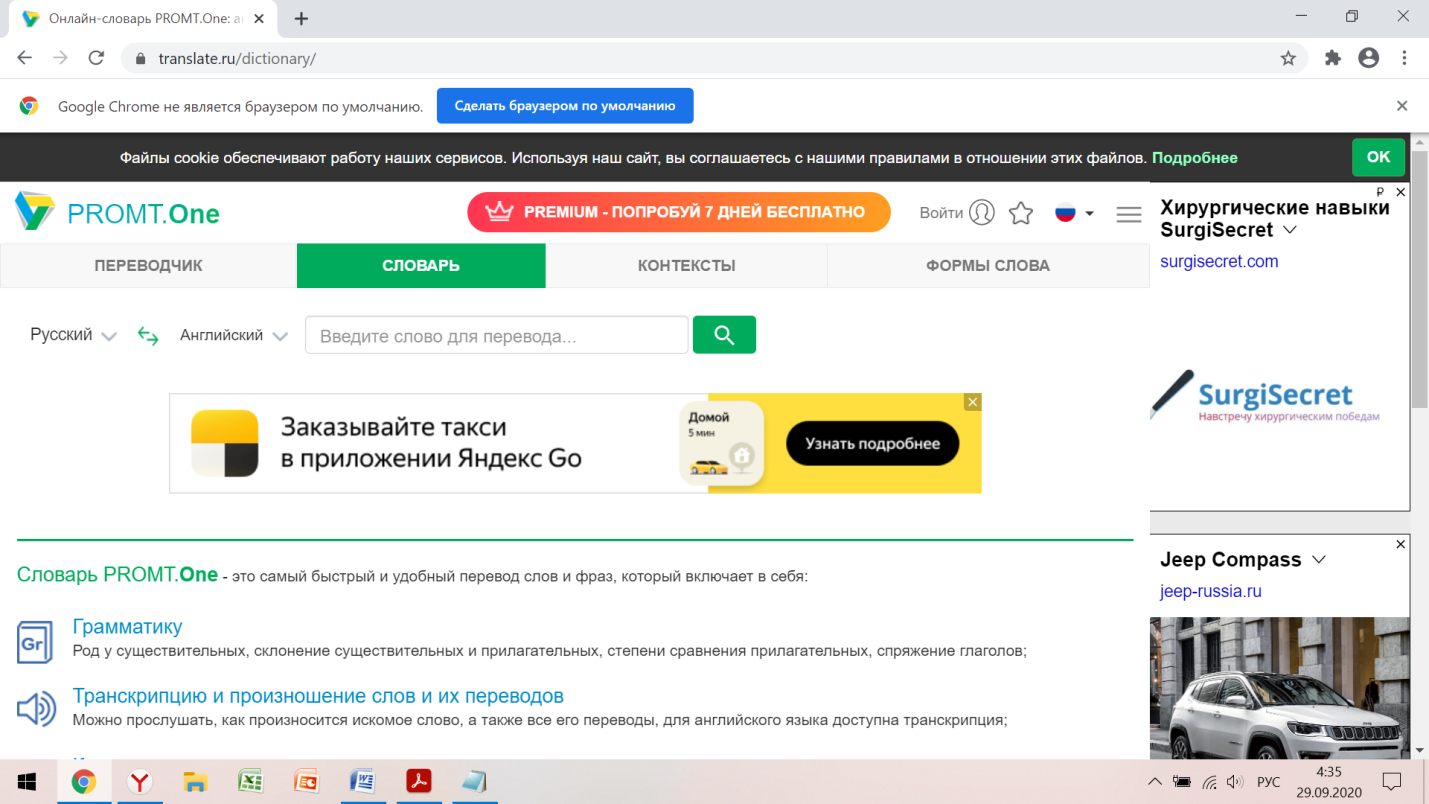Open the taskbar clock 4:35

tap(1328, 782)
